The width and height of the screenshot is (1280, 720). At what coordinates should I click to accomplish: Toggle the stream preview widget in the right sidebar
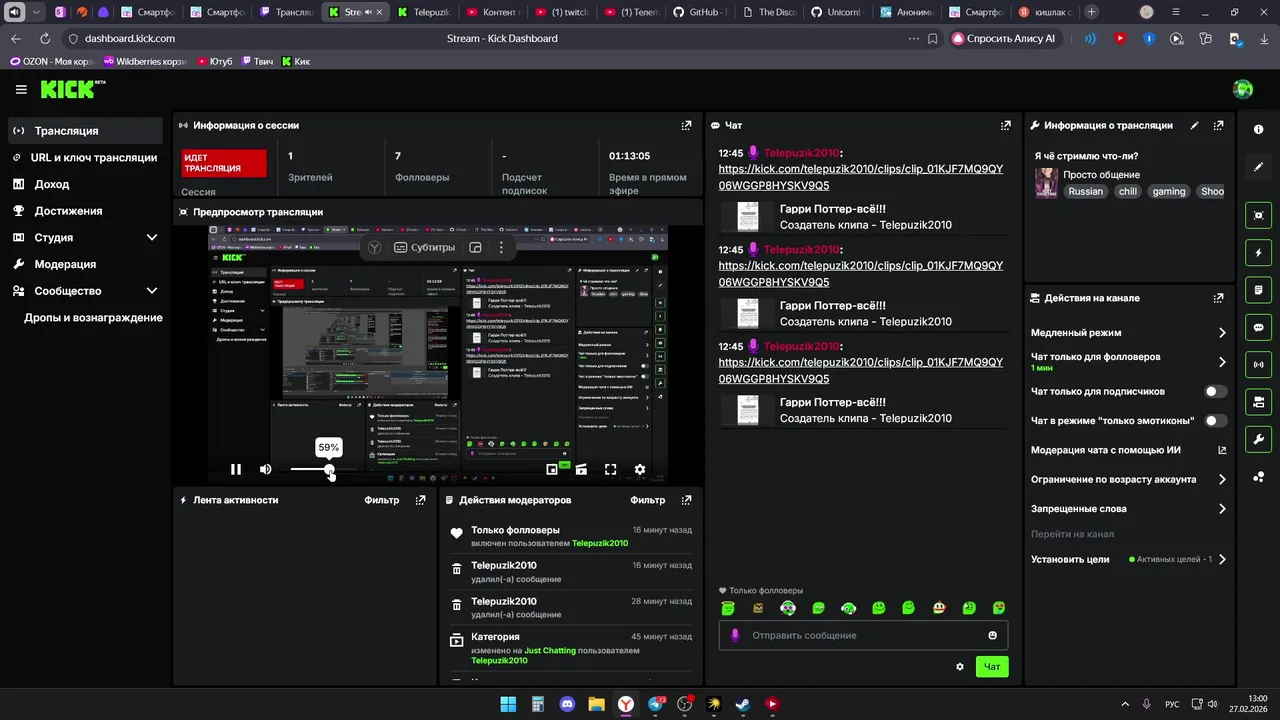(1259, 215)
